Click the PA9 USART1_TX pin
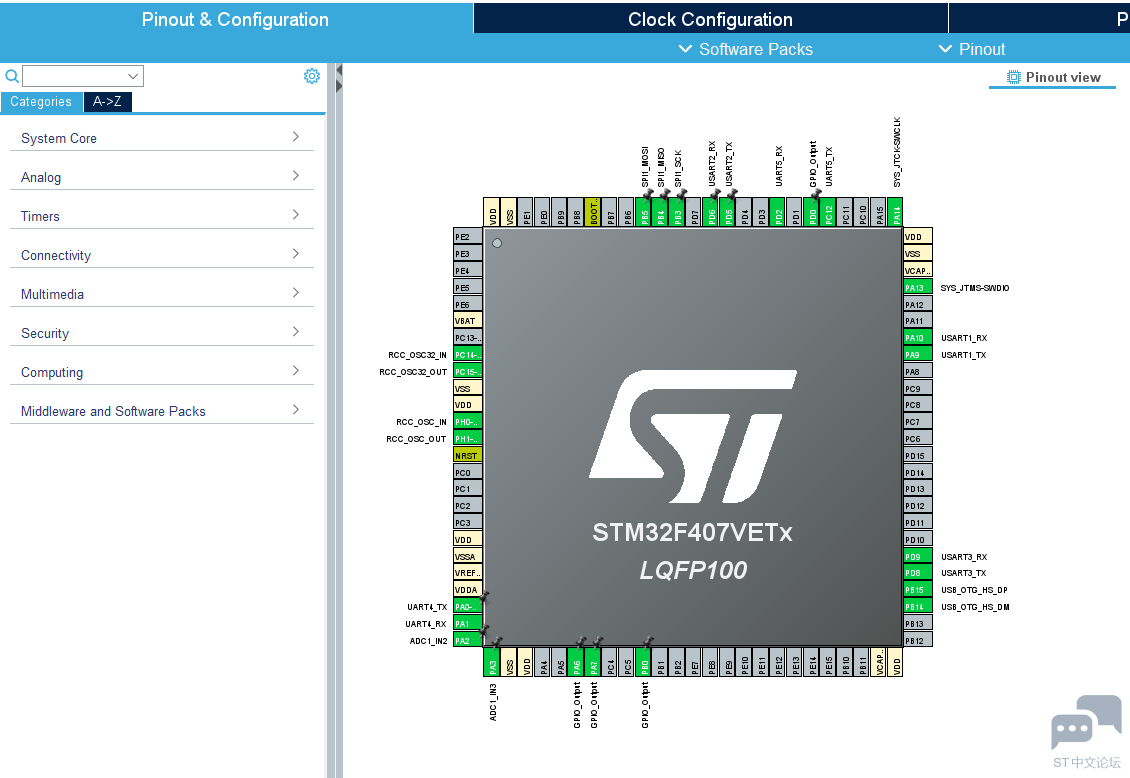 tap(917, 354)
